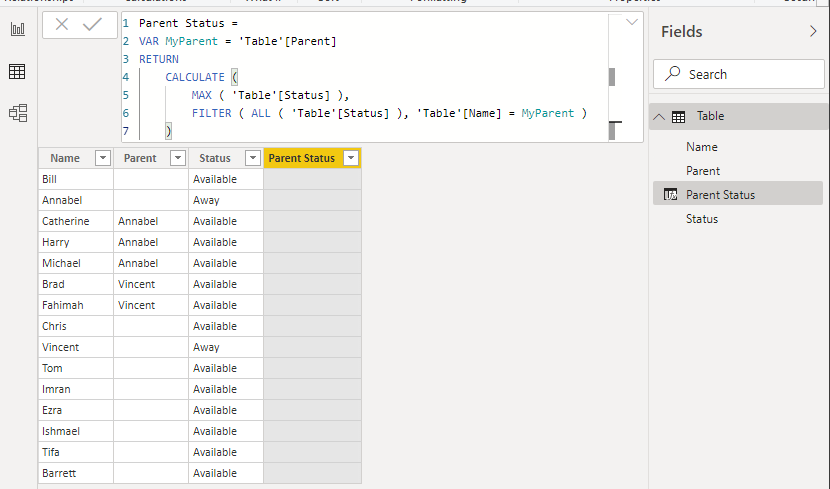Click Away status in Annabel row
This screenshot has height=489, width=830.
coord(226,200)
